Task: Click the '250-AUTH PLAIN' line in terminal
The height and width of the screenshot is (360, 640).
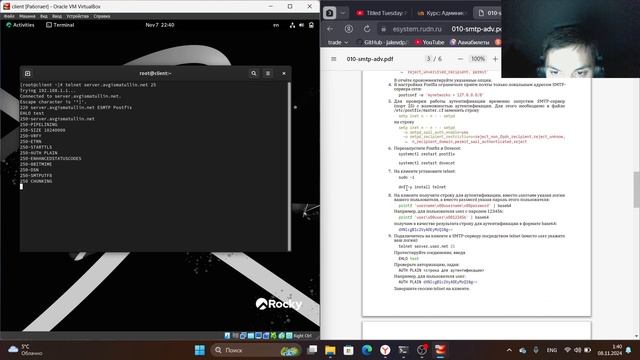Action: click(x=39, y=153)
